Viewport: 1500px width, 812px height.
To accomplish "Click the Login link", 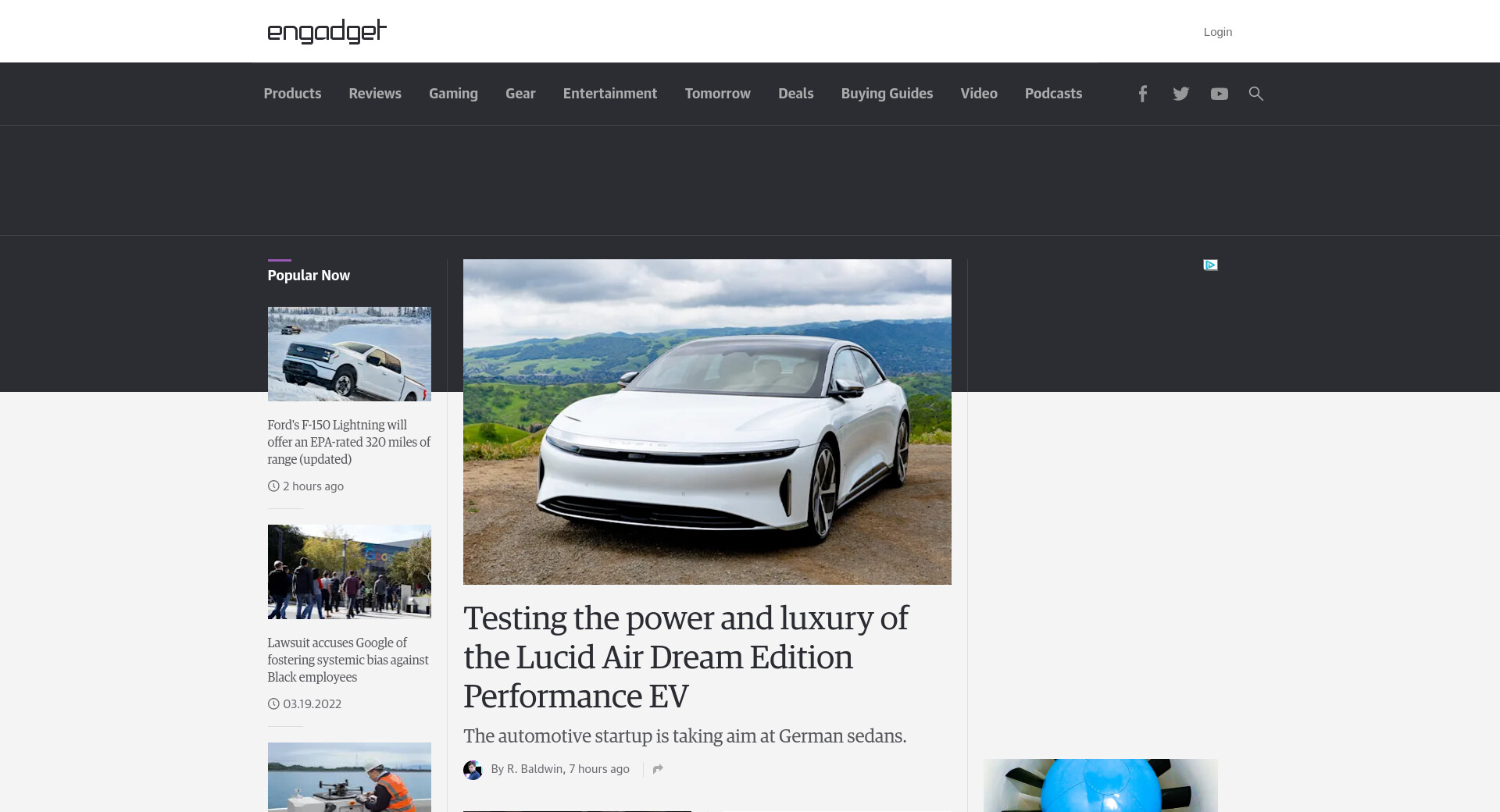I will [1217, 32].
